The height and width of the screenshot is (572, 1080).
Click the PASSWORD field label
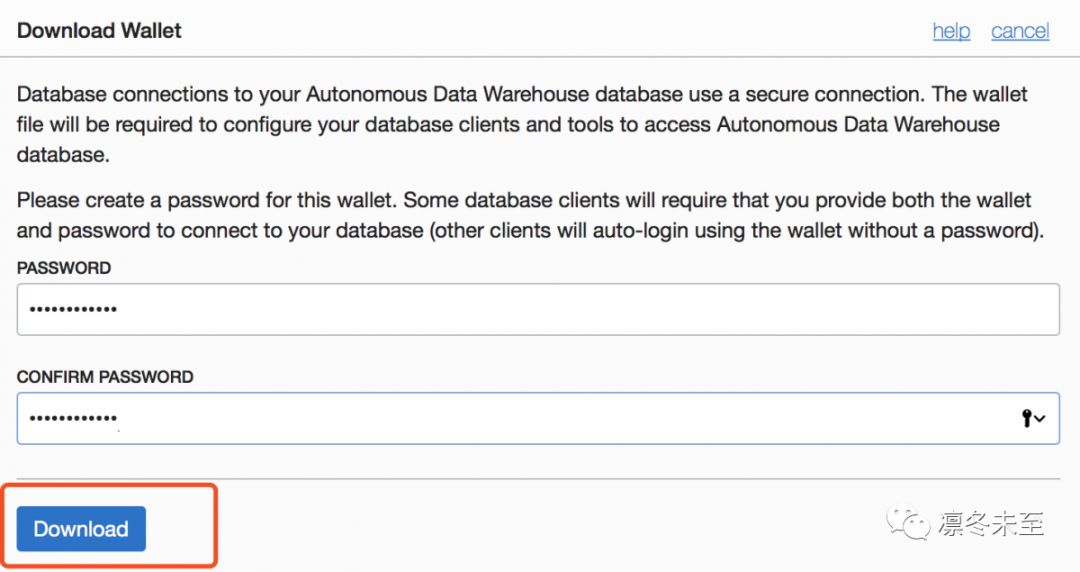pos(64,268)
